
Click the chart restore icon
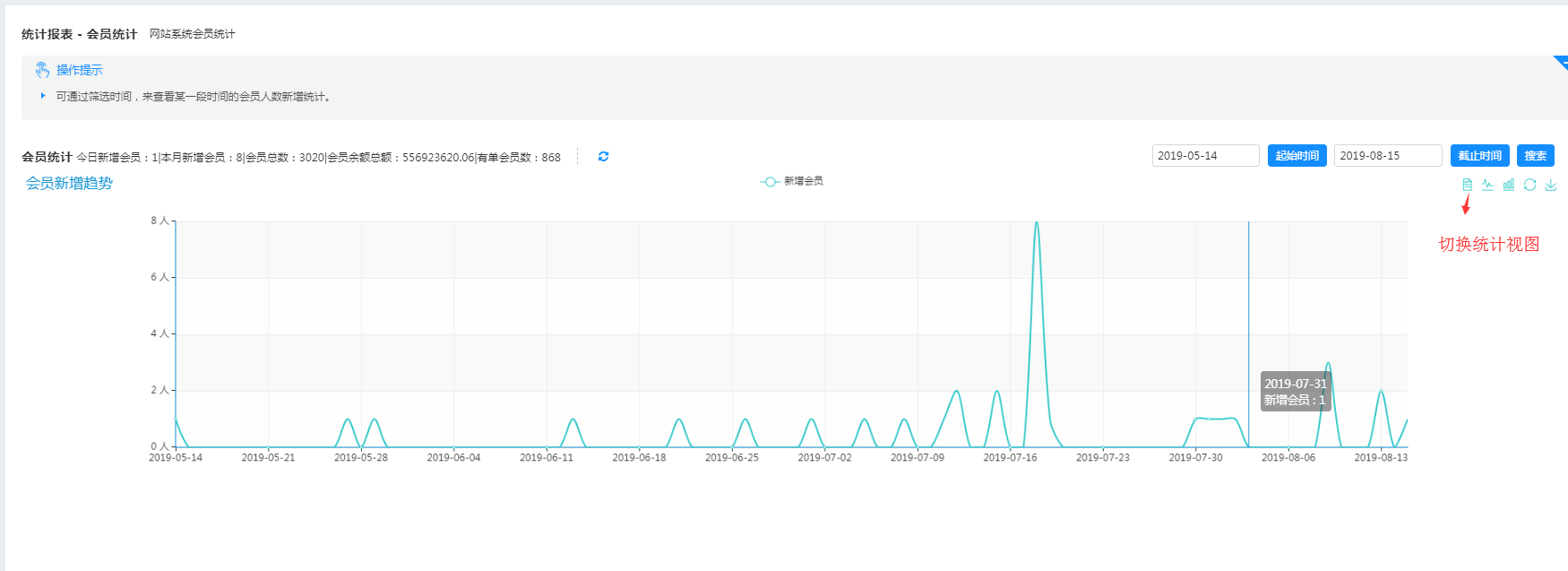(x=1529, y=185)
